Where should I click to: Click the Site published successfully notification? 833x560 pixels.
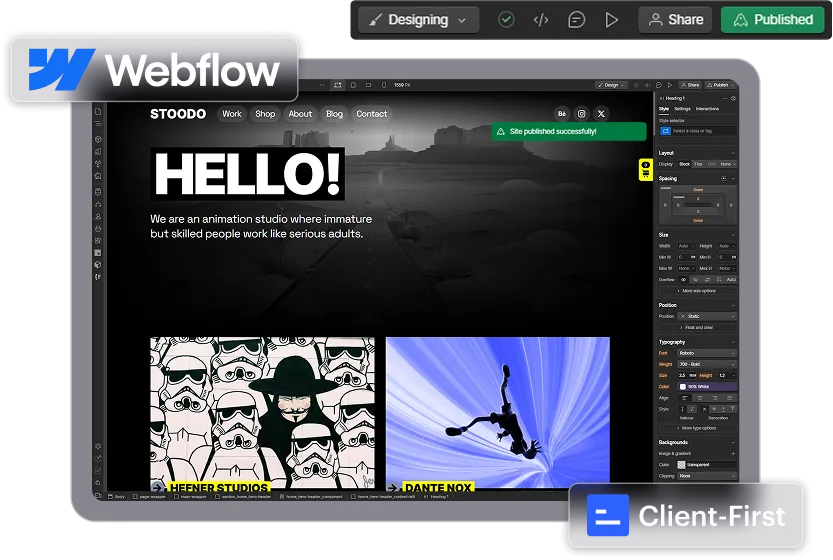pos(569,131)
